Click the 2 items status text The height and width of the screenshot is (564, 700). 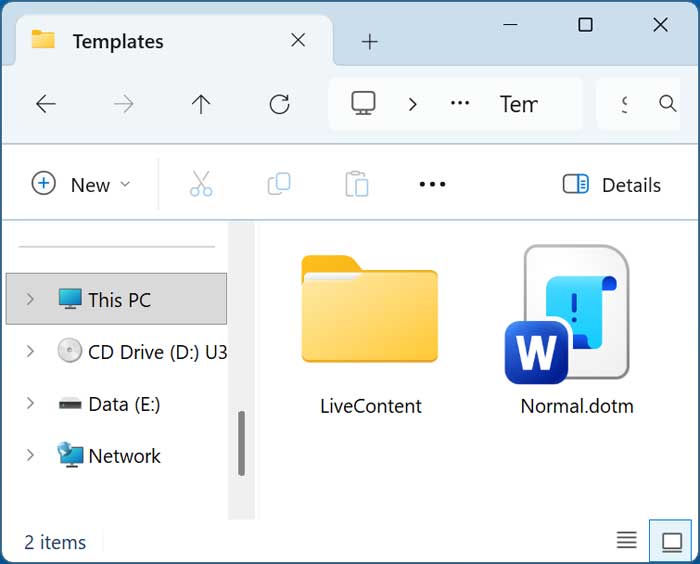click(55, 543)
